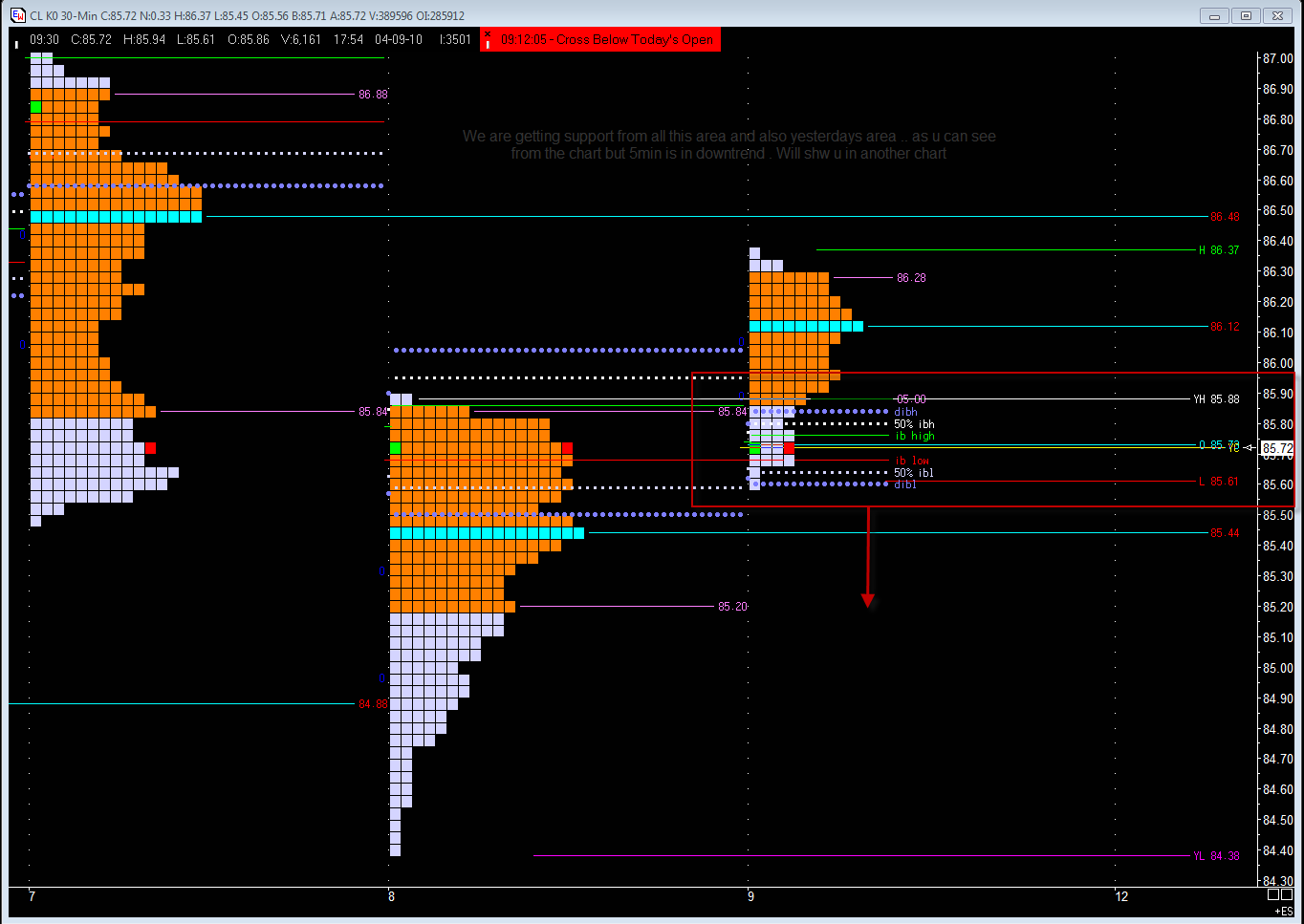Maximize the CL K0 chart window

(1246, 15)
